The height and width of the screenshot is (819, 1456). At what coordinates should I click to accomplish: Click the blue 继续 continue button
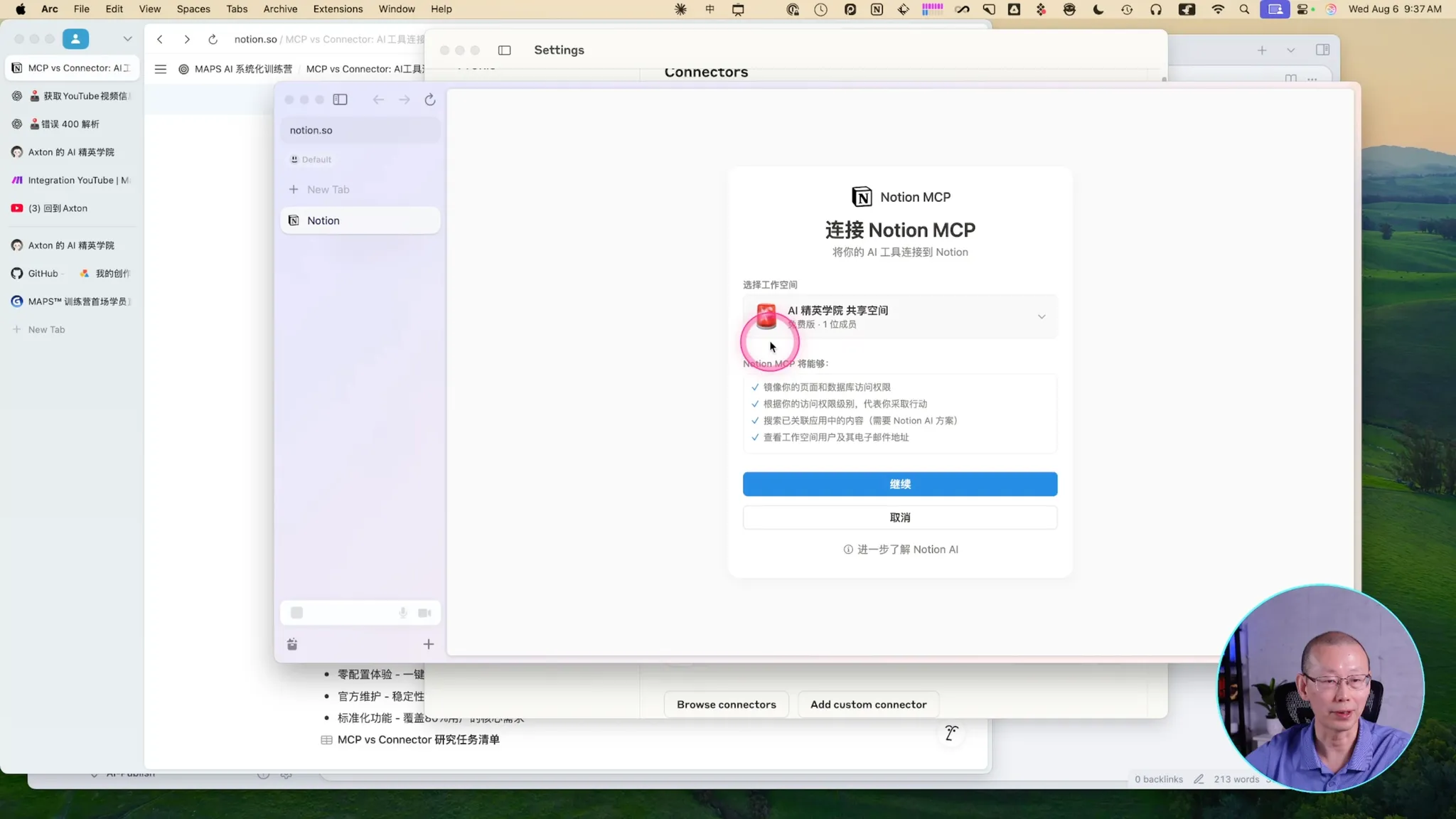[900, 484]
